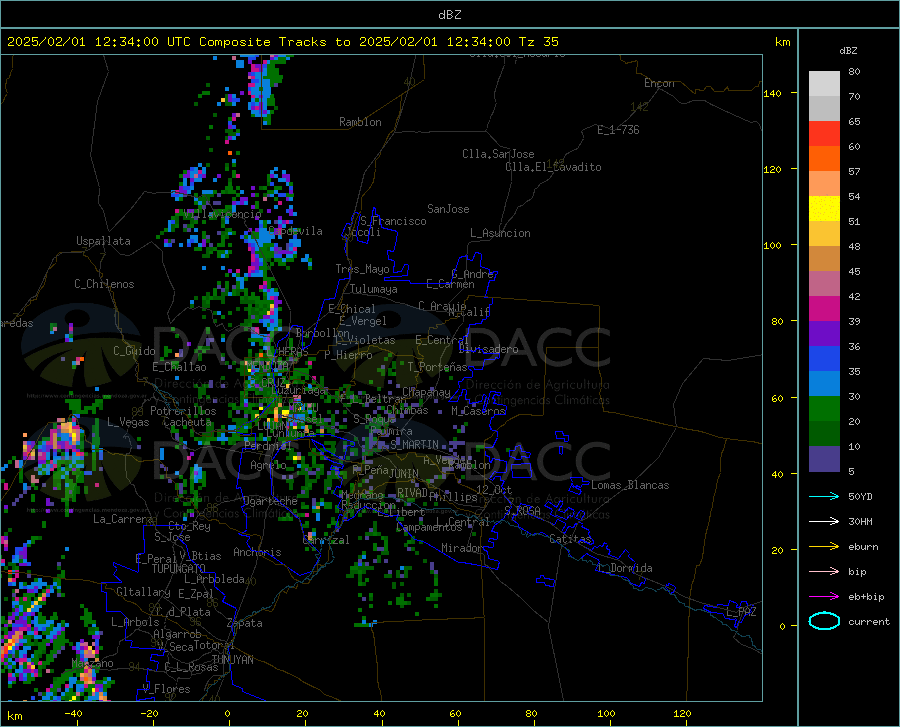Screen dimensions: 900x727
Task: Click the Mirador map label
Action: pos(461,548)
